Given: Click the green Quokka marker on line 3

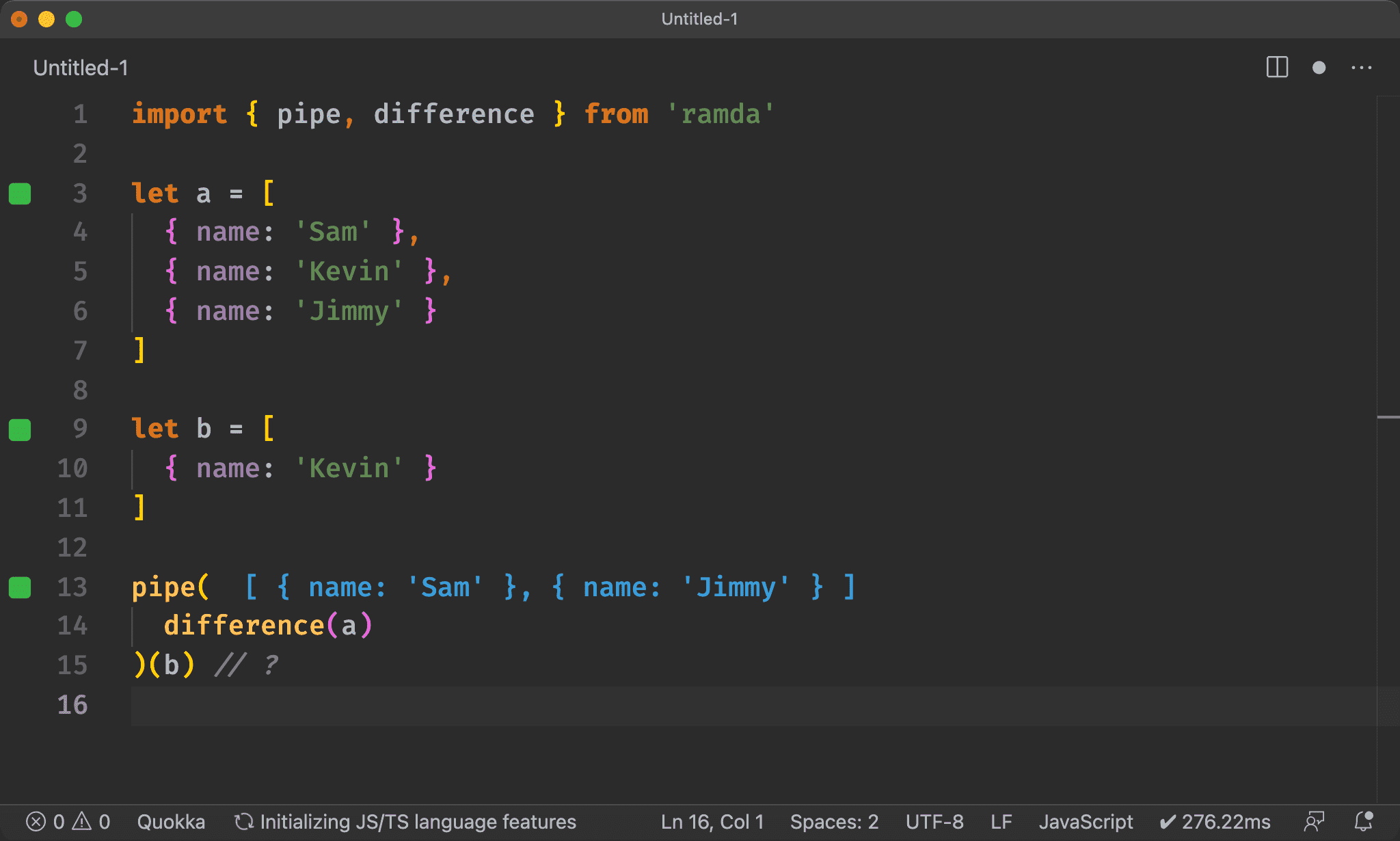Looking at the screenshot, I should 20,193.
